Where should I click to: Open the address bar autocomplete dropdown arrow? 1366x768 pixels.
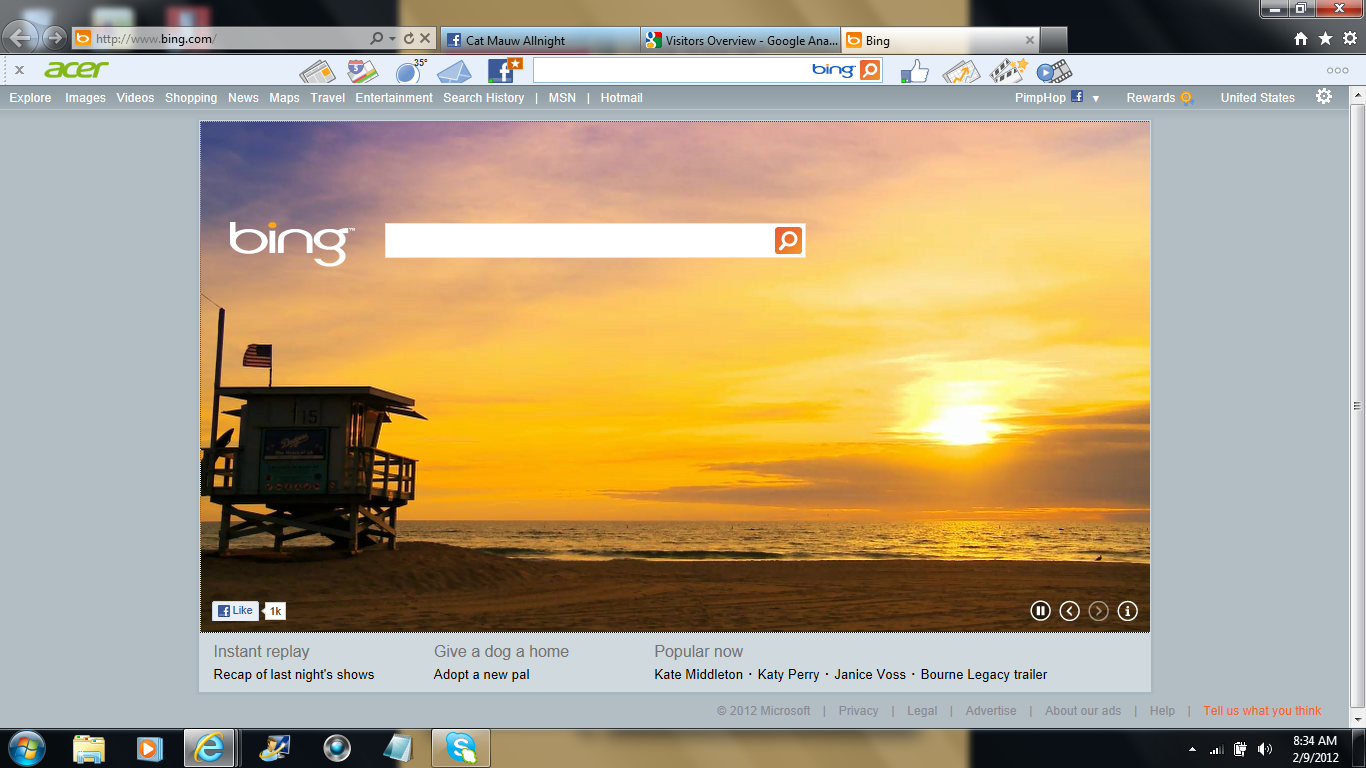point(392,39)
